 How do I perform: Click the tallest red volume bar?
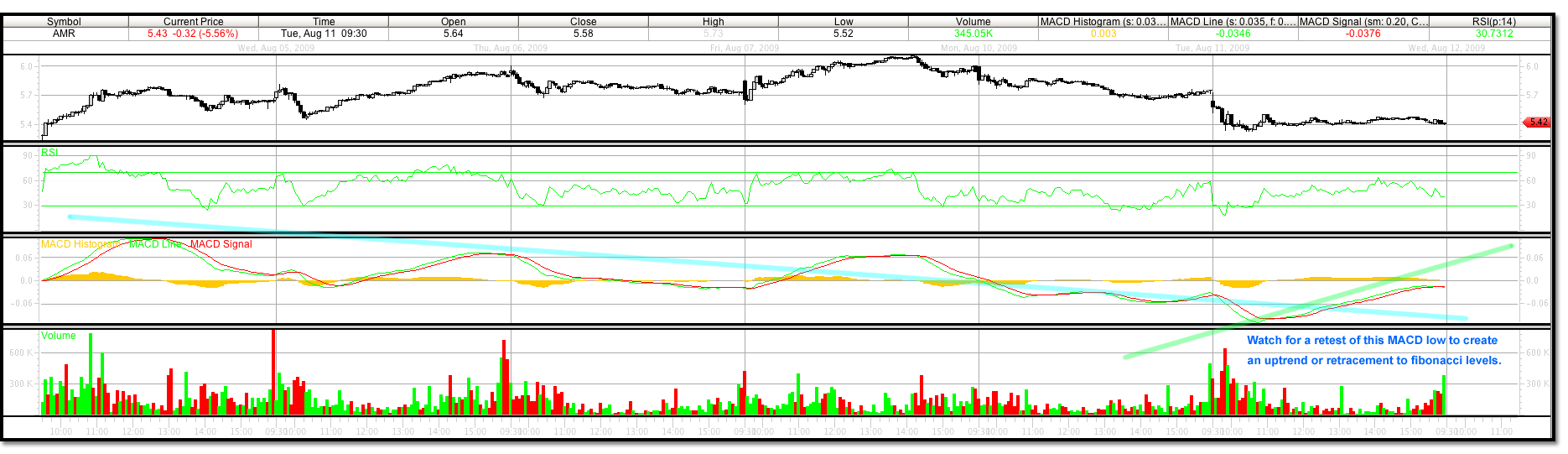(x=273, y=369)
